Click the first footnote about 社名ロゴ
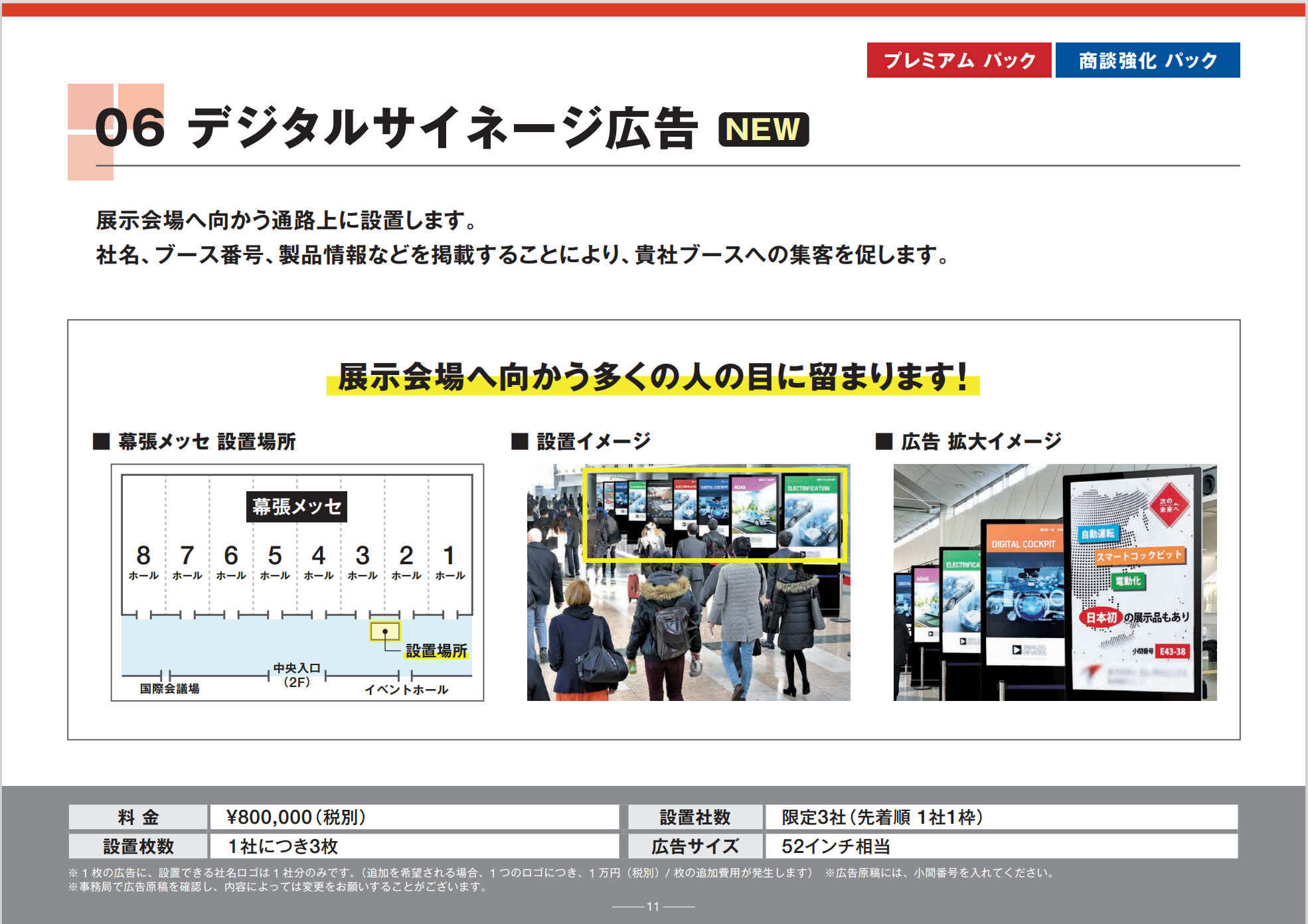Image resolution: width=1308 pixels, height=924 pixels. click(x=441, y=873)
